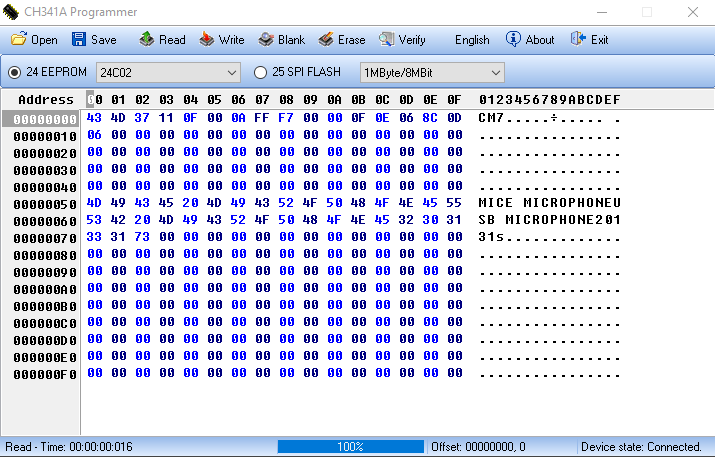Click the ASCII text 'MICE MICROPHONEU'
Screen dimensions: 715x457
coord(550,204)
